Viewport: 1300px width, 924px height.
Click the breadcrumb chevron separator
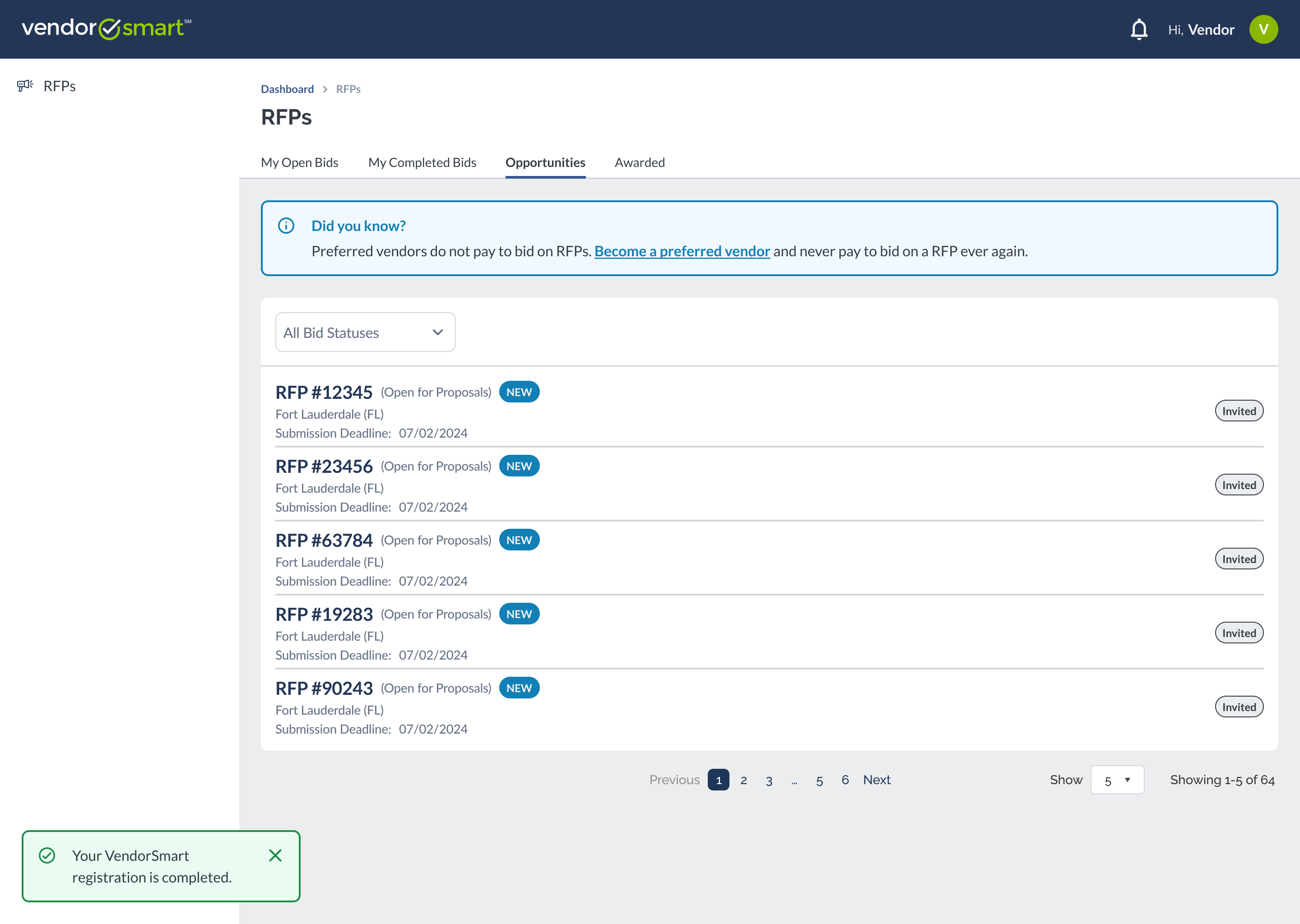[325, 89]
